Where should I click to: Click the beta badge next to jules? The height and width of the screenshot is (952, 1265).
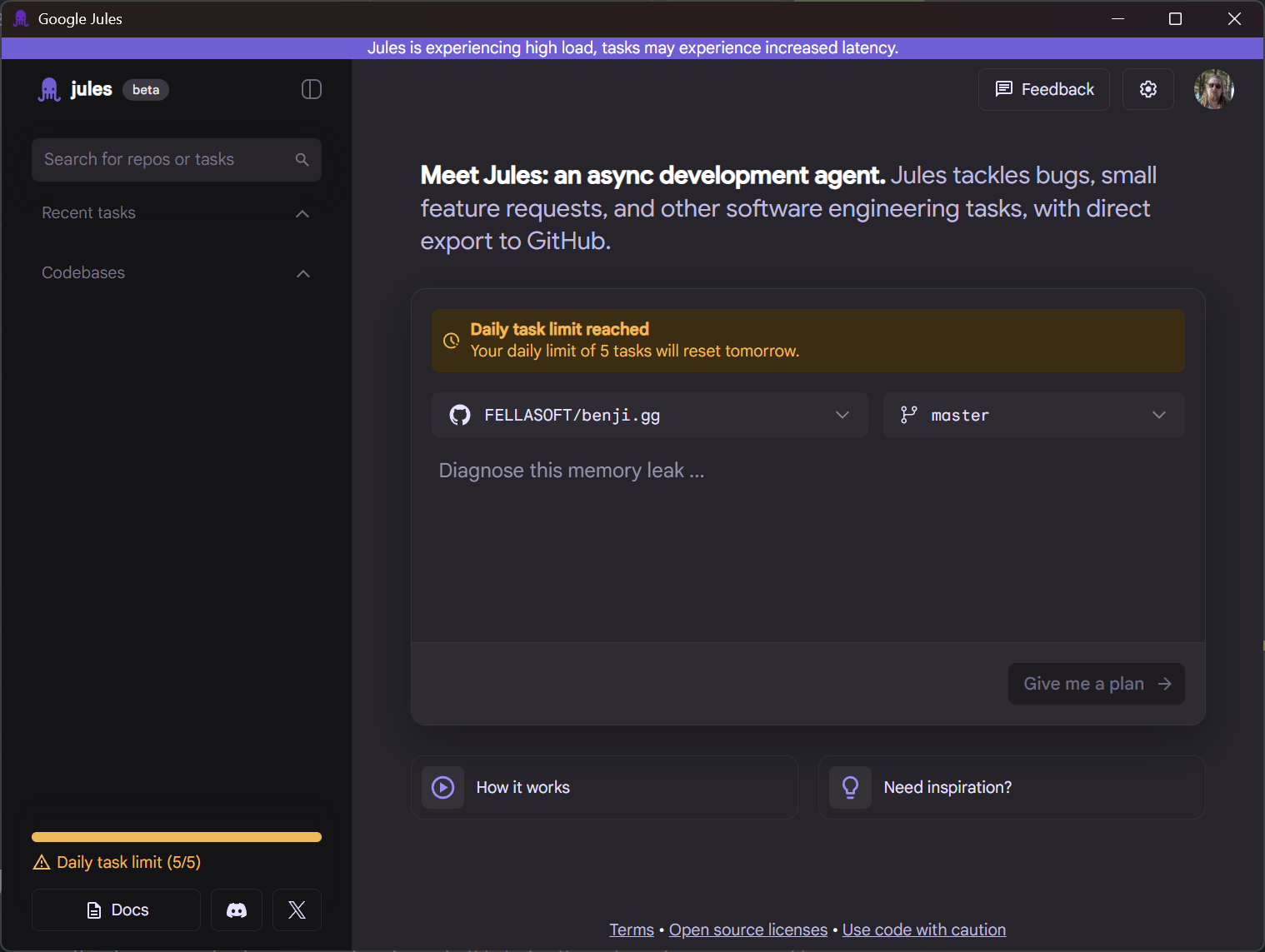coord(146,90)
